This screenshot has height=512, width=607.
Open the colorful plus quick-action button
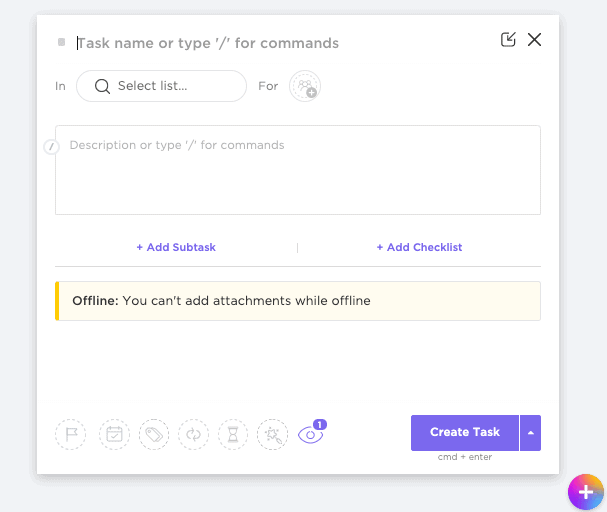[x=585, y=491]
